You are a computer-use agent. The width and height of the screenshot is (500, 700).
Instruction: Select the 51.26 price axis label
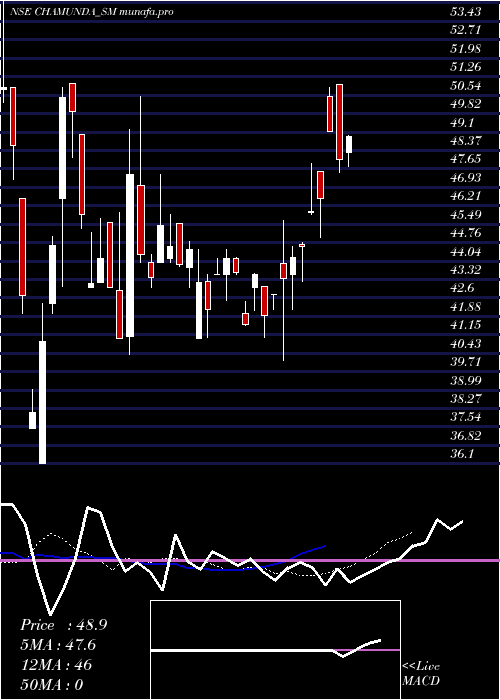465,67
